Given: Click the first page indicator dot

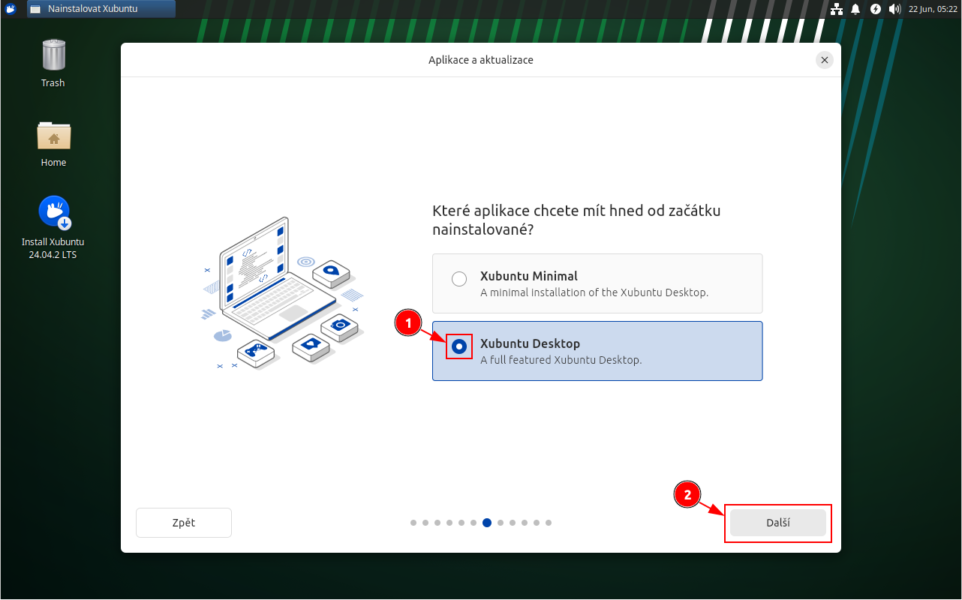Looking at the screenshot, I should pyautogui.click(x=414, y=522).
